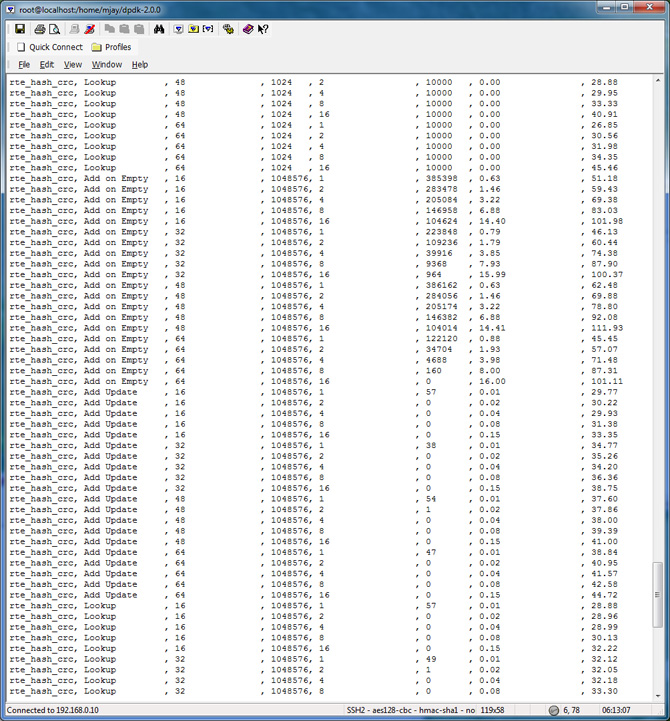Click the status text 'Connected to 192.168.0.10'
This screenshot has width=670, height=721.
pos(52,710)
